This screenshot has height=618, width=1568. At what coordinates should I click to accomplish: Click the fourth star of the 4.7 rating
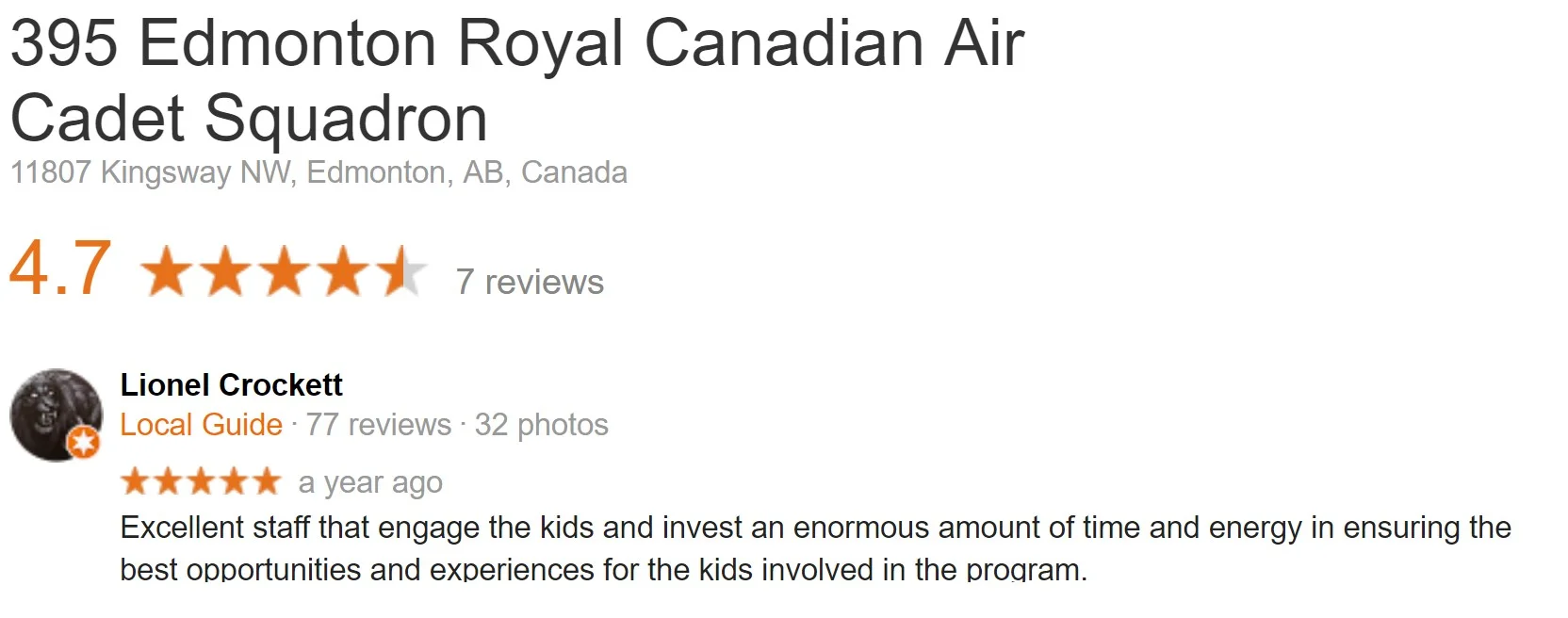tap(343, 271)
